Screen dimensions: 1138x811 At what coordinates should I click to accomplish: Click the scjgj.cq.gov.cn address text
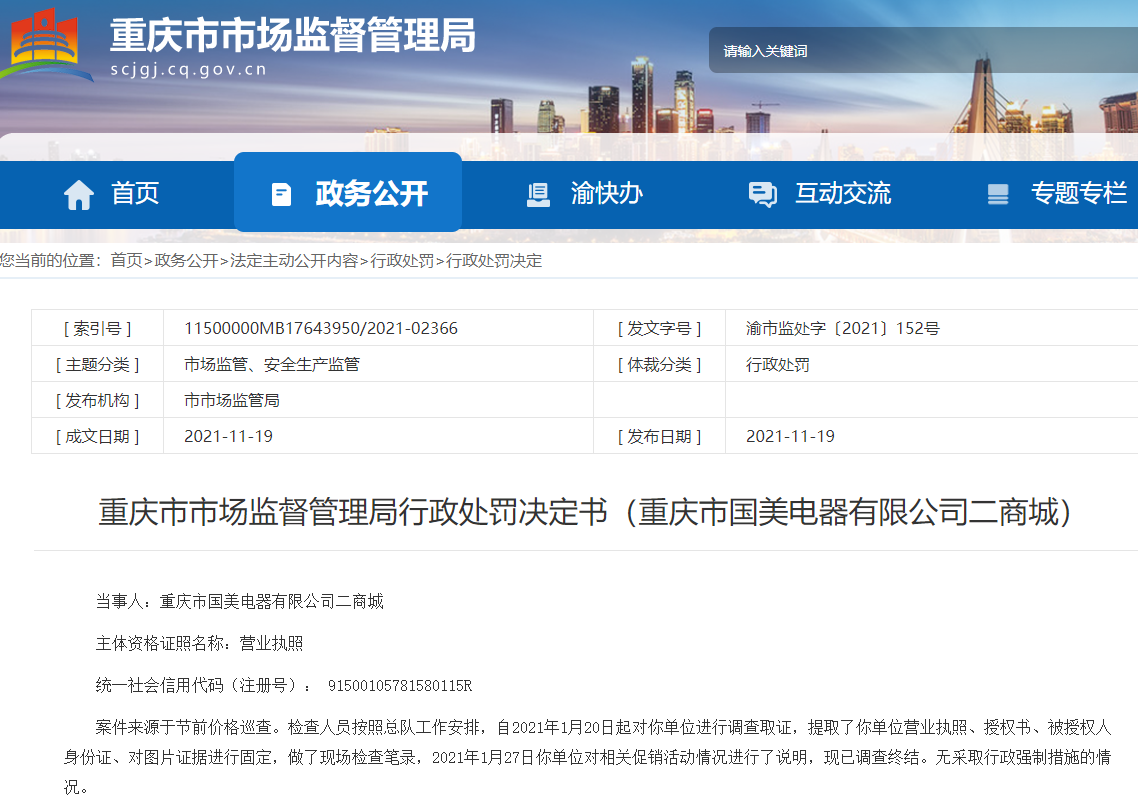coord(189,69)
